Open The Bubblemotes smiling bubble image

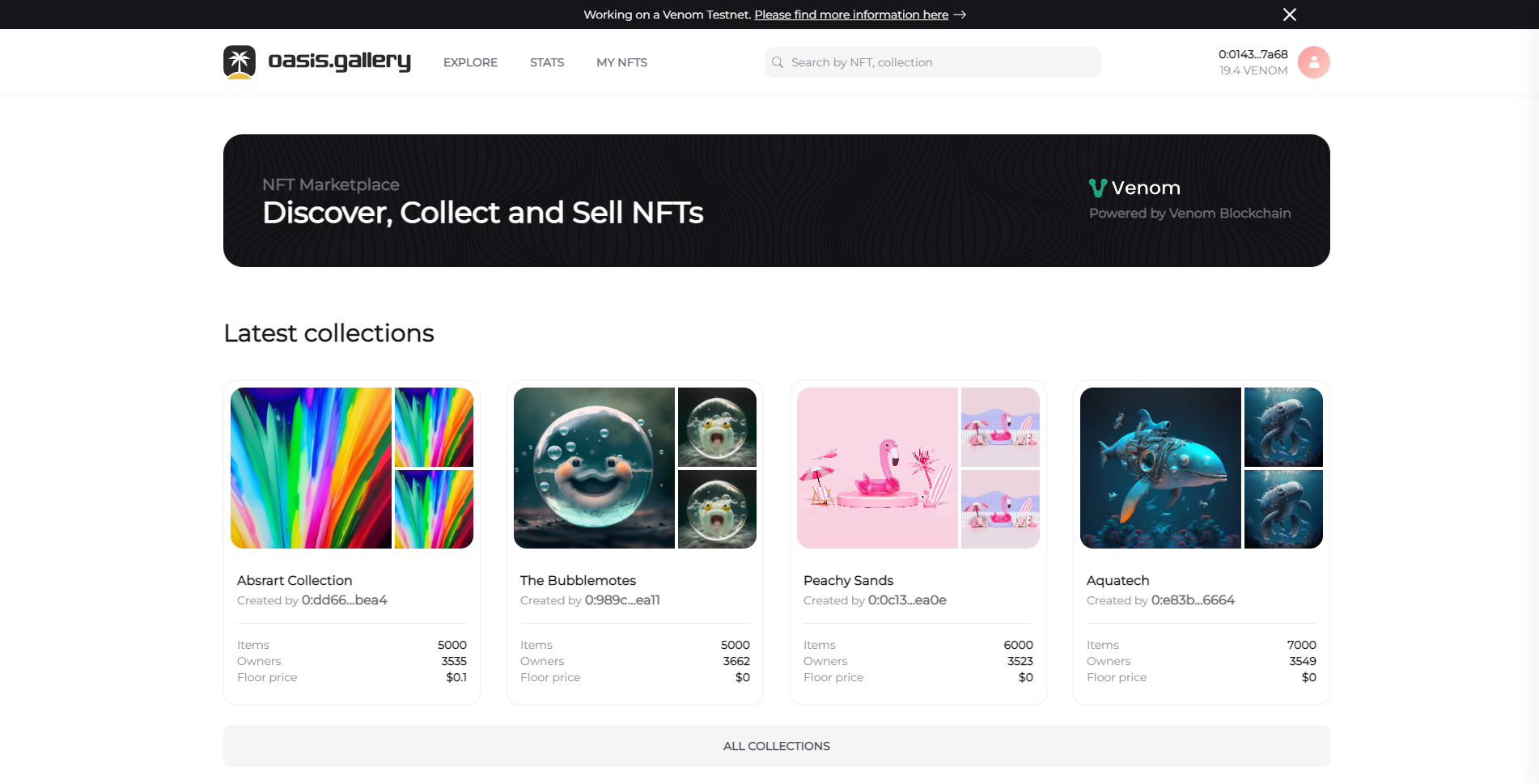pos(594,468)
